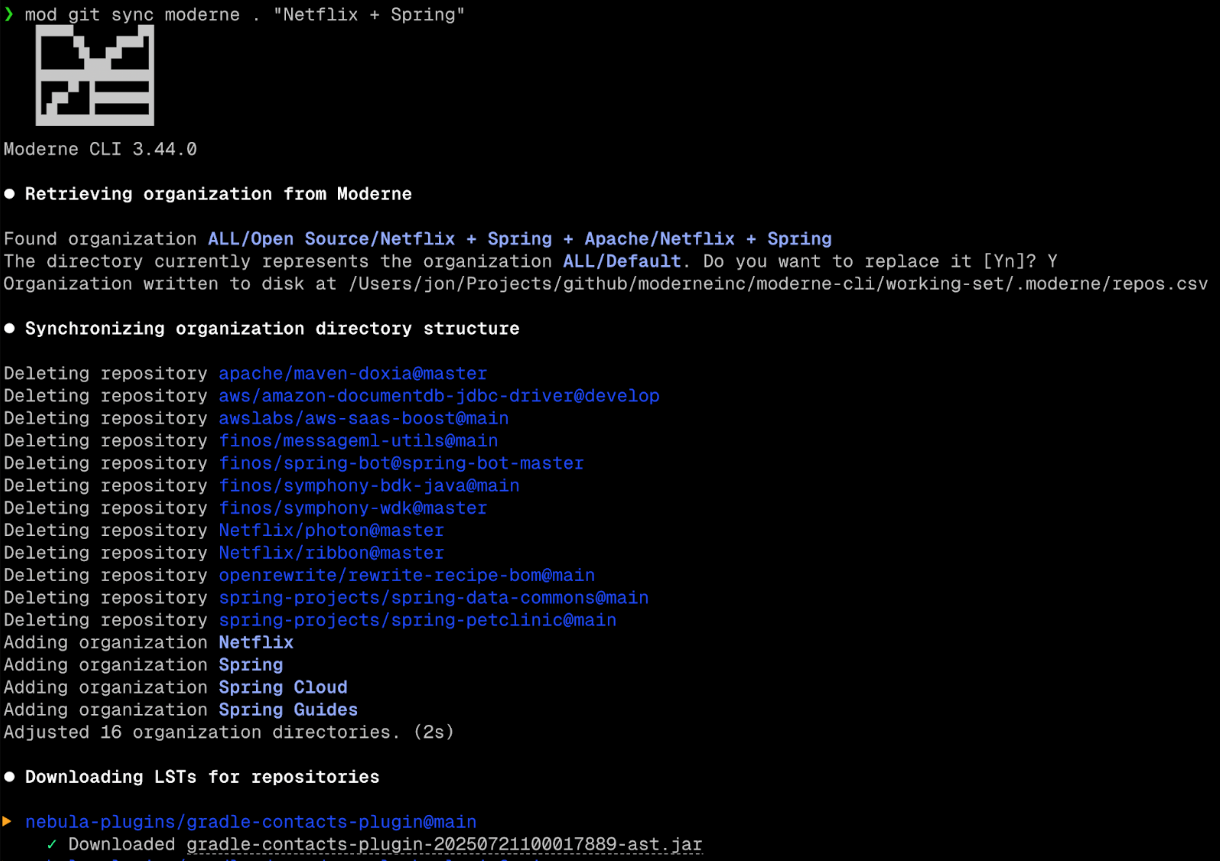Screen dimensions: 1220x861
Task: Open aws/amazon-documentdb-jdbc-driver@develop link
Action: [x=439, y=396]
